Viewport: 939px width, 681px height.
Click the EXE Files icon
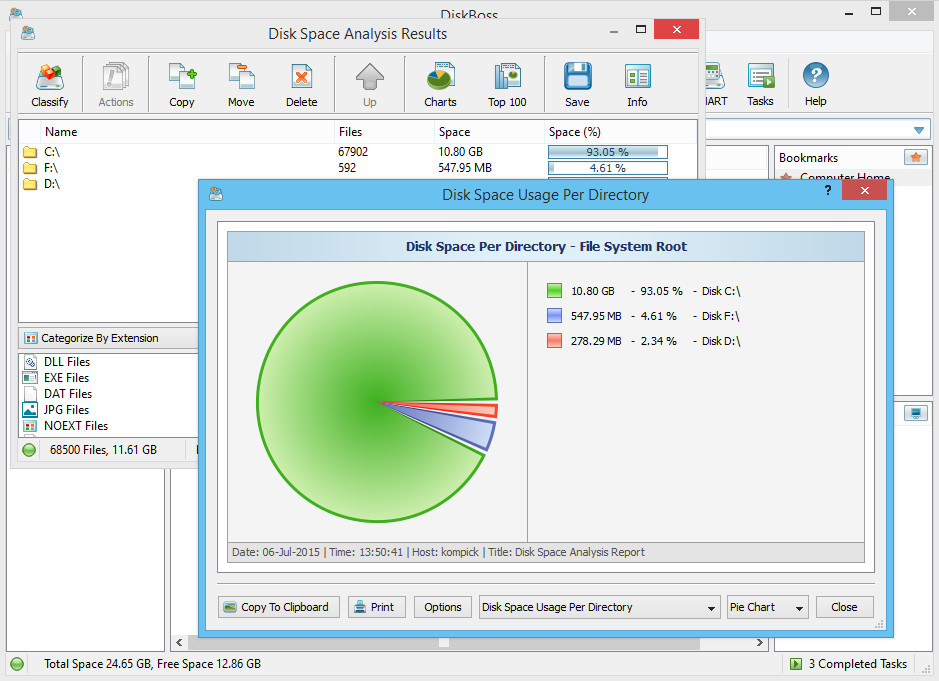[x=30, y=378]
